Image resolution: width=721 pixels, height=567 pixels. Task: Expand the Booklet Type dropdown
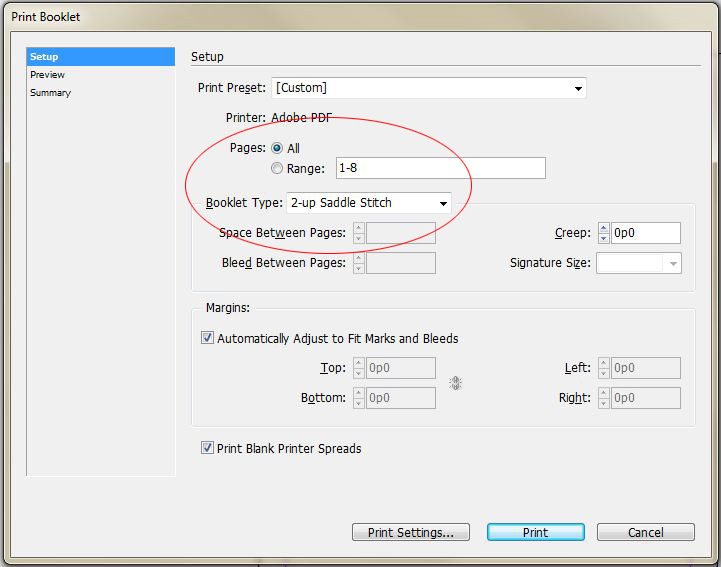(x=368, y=203)
